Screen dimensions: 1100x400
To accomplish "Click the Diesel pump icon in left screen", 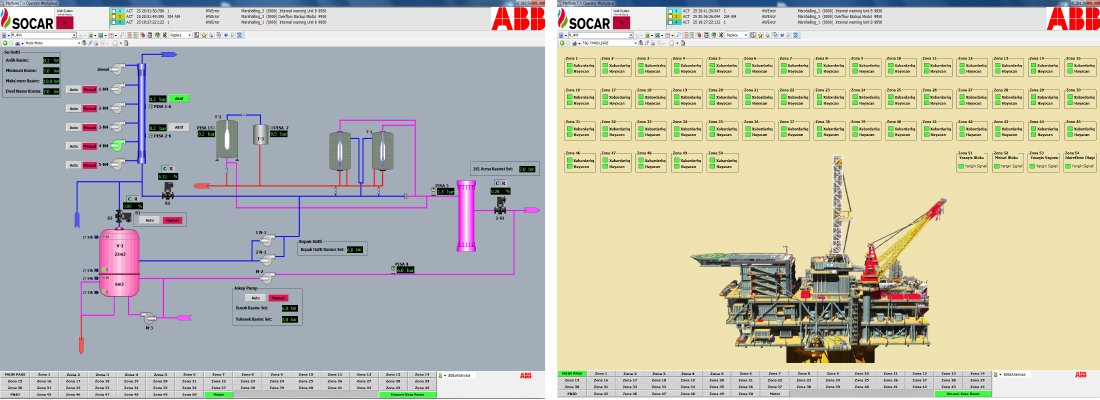I will (x=118, y=71).
